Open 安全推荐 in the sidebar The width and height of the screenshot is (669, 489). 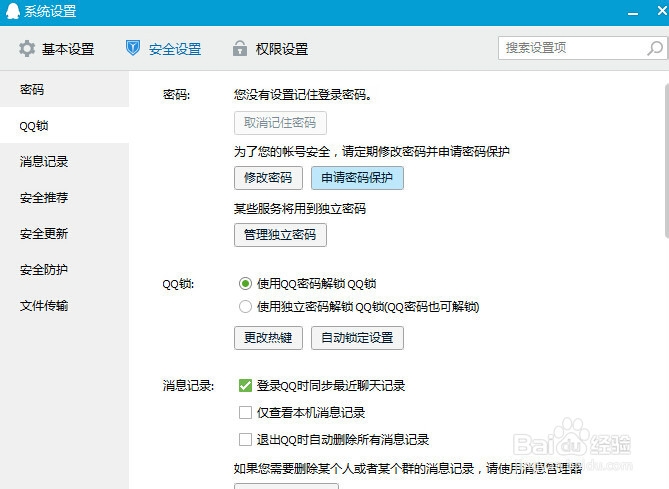tap(64, 197)
